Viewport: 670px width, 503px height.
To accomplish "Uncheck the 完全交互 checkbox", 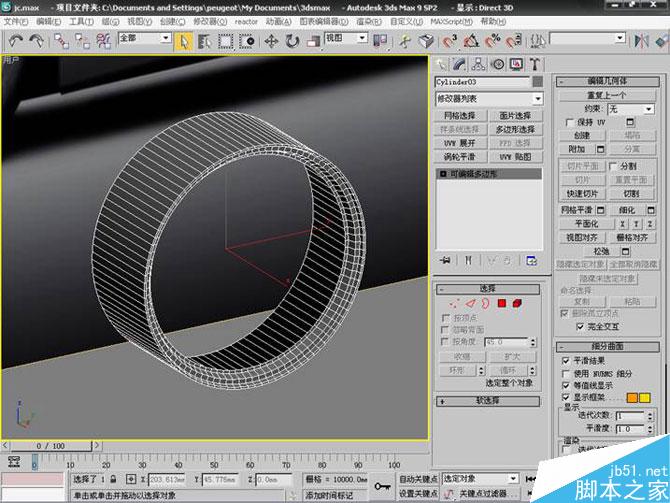I will [x=581, y=327].
